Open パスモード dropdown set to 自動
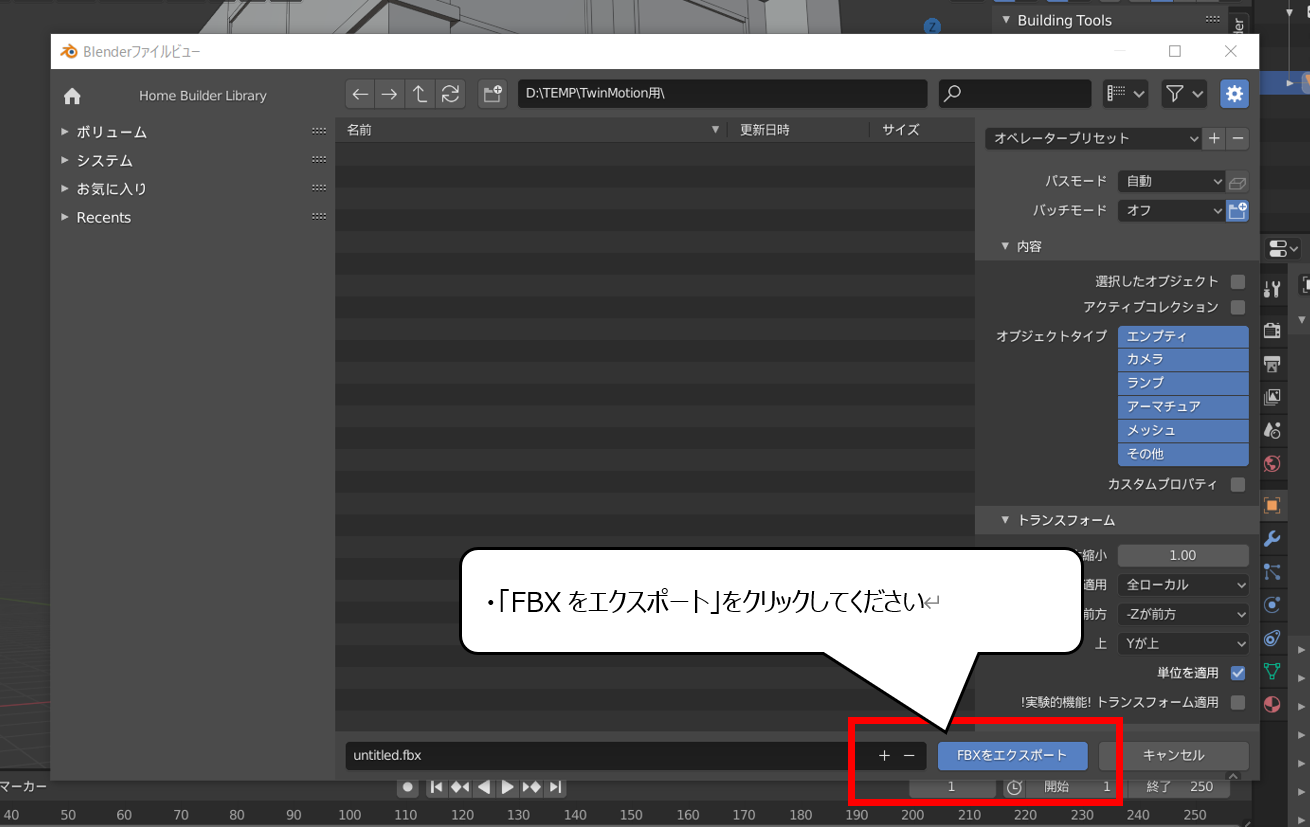 [x=1171, y=182]
